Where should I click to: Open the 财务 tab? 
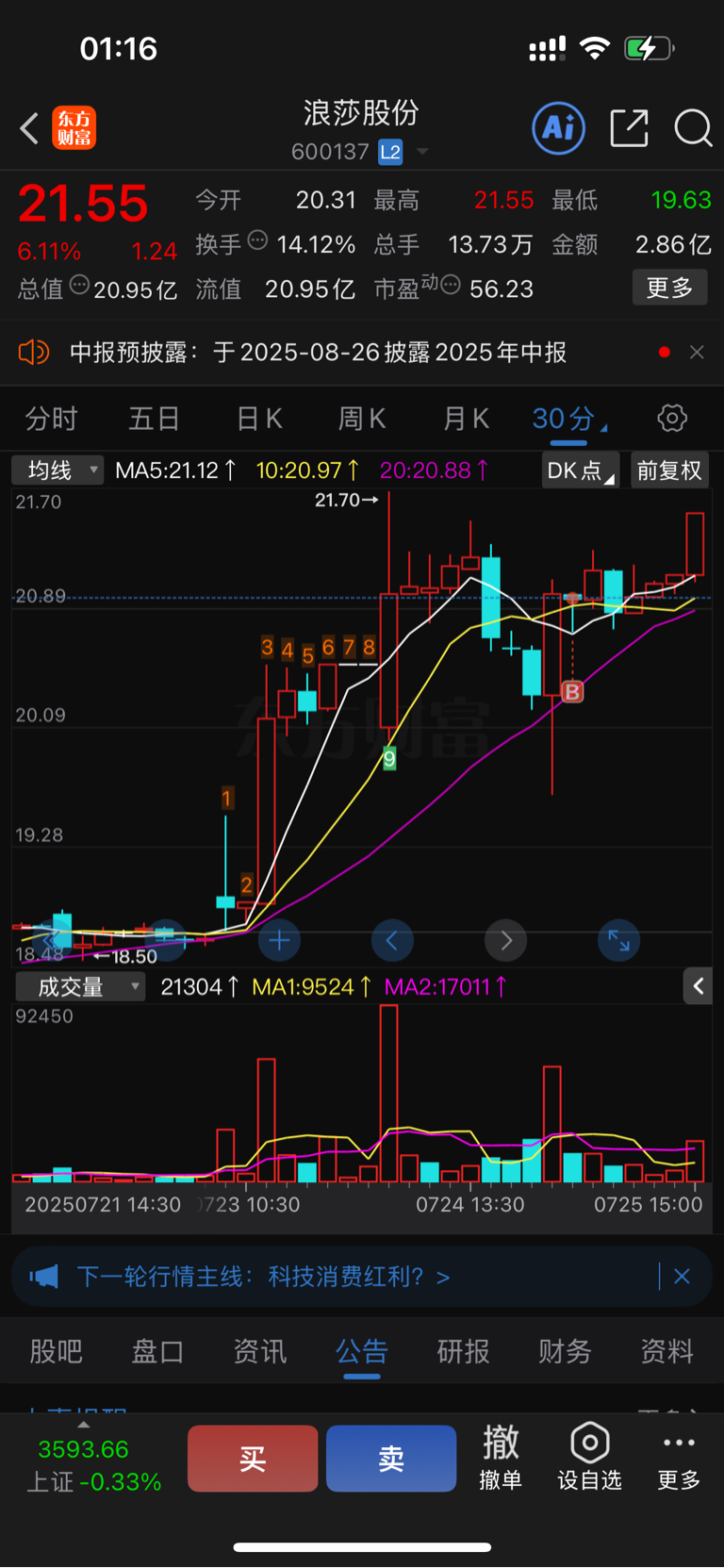click(565, 1351)
